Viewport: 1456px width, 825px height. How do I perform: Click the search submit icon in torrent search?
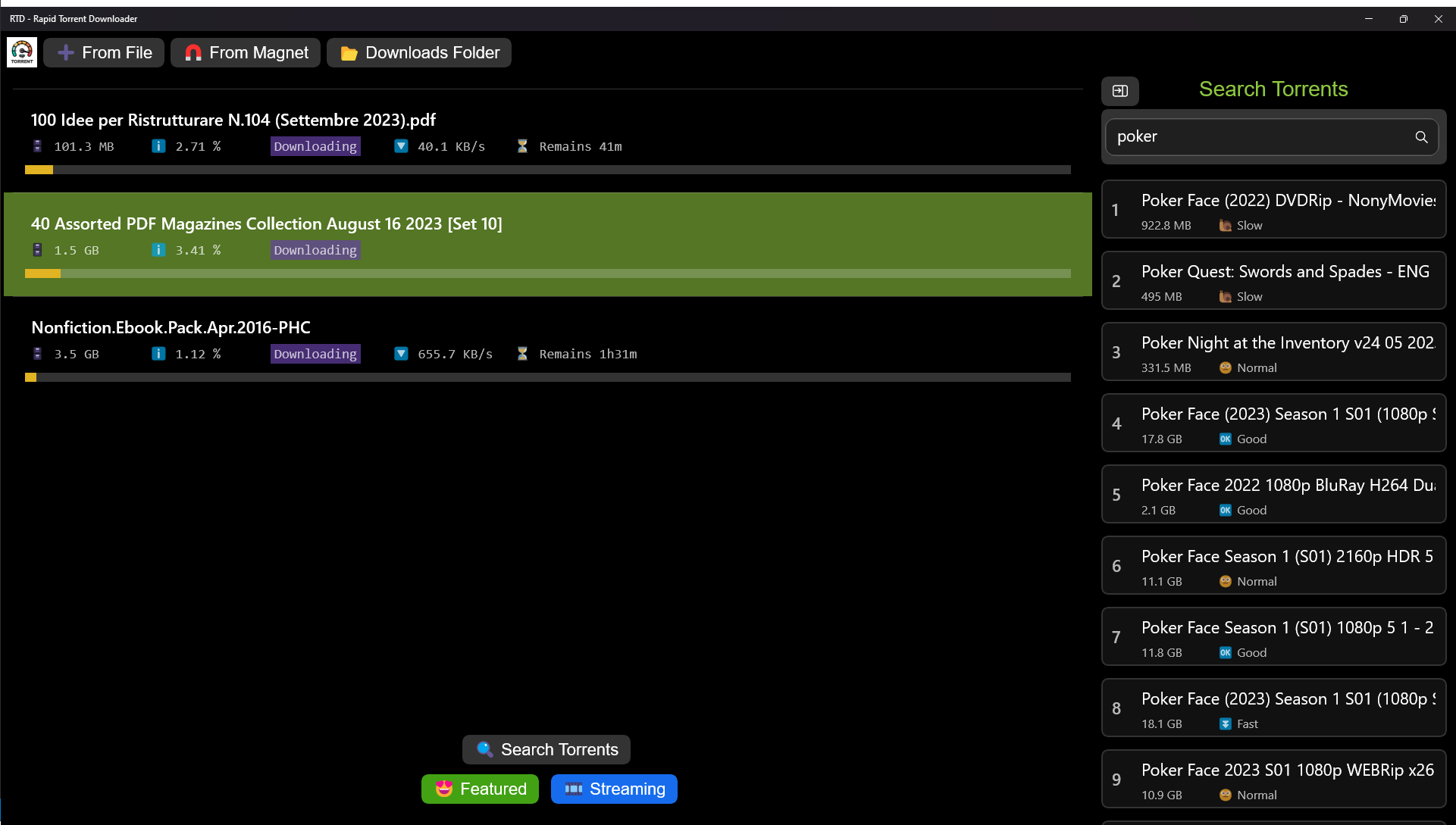(x=1421, y=137)
